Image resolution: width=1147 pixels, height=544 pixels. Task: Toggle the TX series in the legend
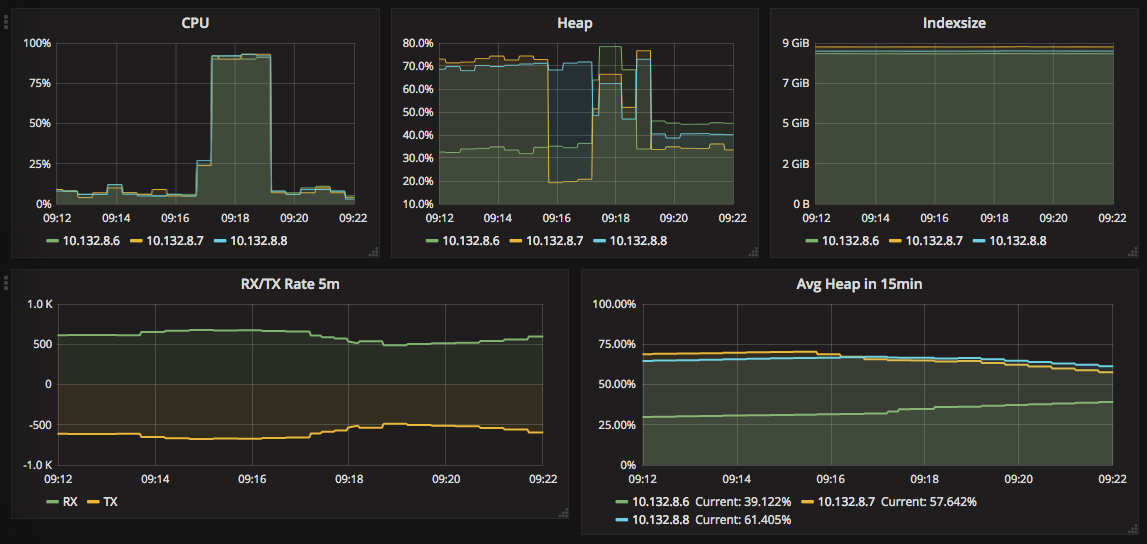(x=111, y=502)
